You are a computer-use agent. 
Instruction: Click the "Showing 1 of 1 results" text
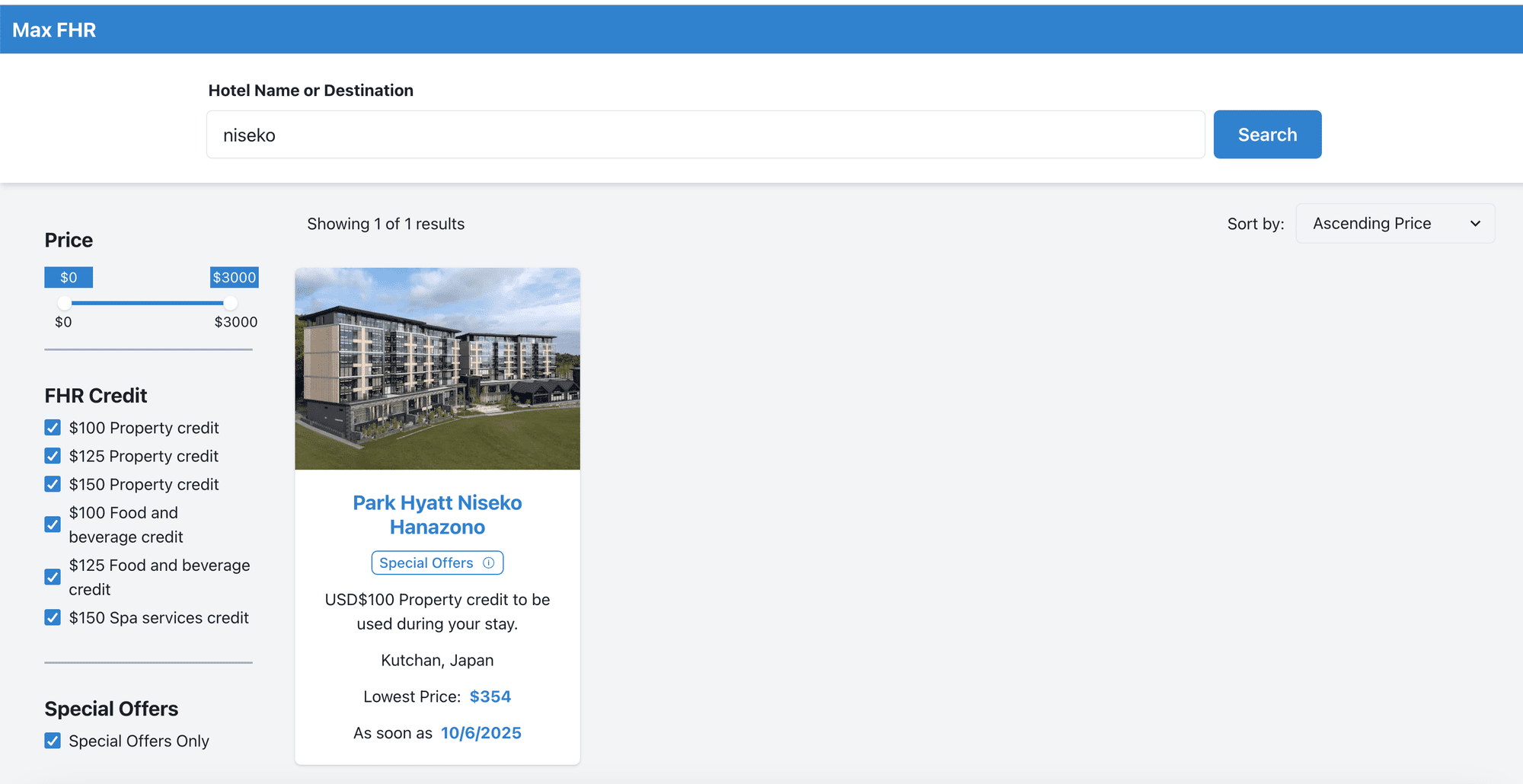point(386,224)
